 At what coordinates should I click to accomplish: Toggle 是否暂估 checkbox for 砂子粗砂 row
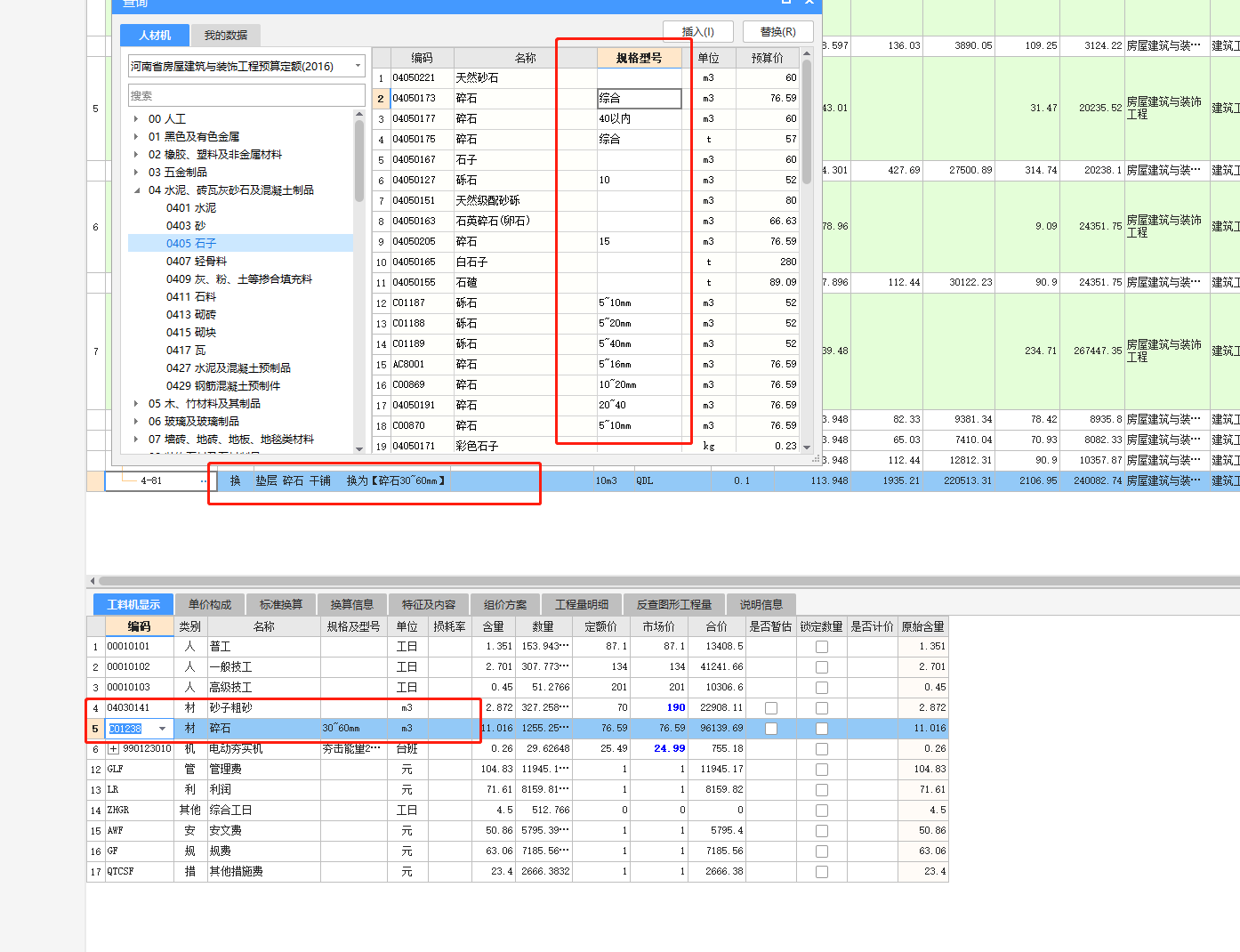click(771, 708)
